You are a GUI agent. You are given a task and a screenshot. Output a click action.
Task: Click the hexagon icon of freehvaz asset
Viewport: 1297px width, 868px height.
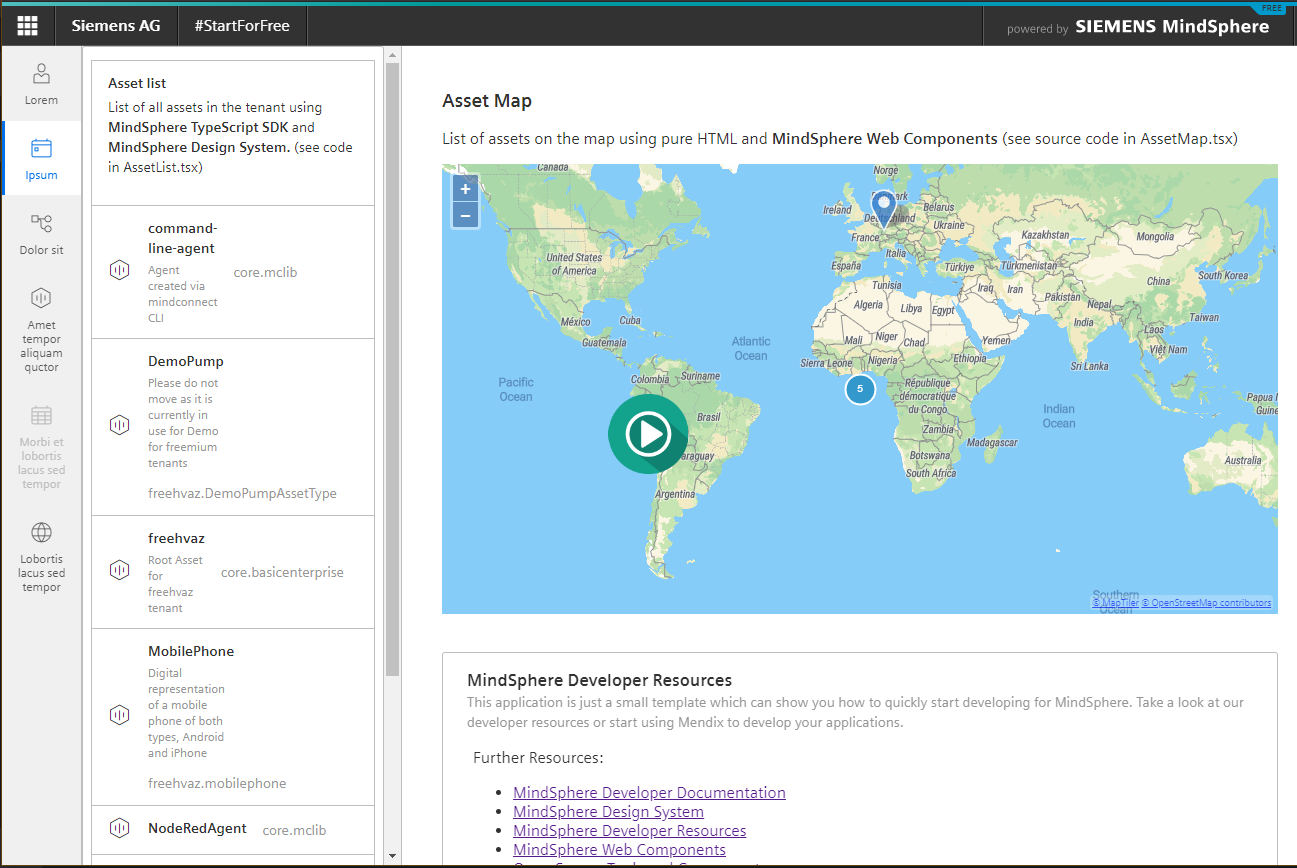click(x=120, y=570)
